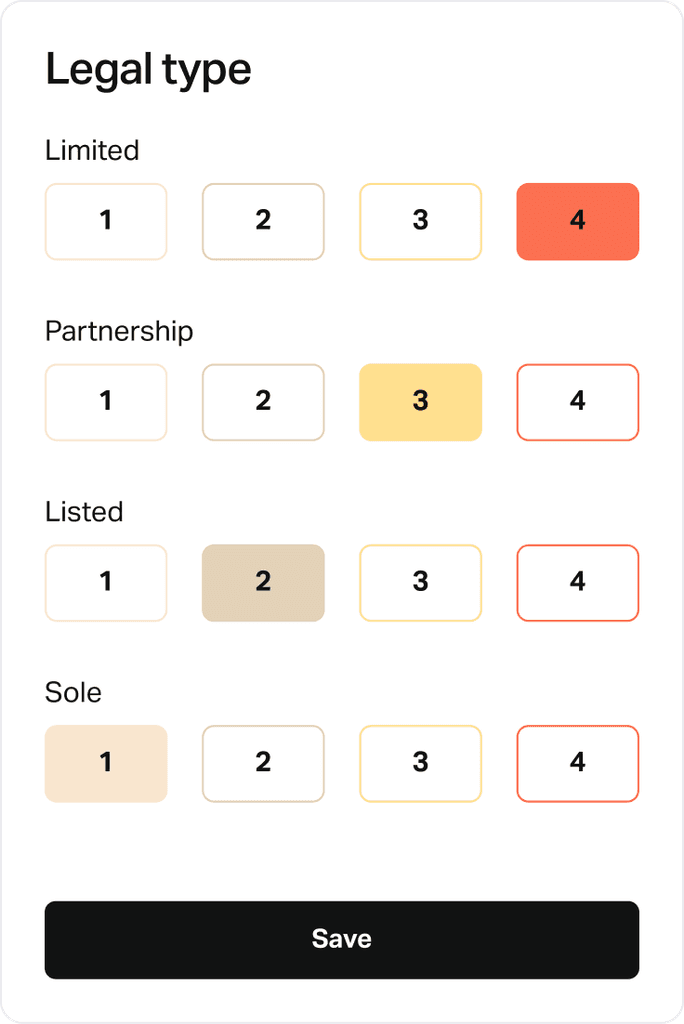The image size is (684, 1024).
Task: Select option 4 under Sole
Action: pyautogui.click(x=578, y=763)
